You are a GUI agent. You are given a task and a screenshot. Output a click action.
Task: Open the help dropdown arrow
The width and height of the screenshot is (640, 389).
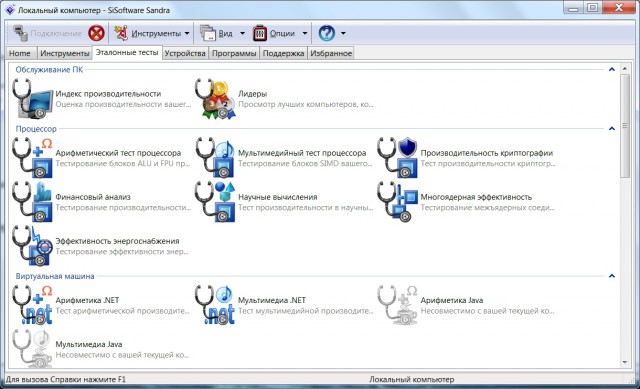[x=343, y=33]
